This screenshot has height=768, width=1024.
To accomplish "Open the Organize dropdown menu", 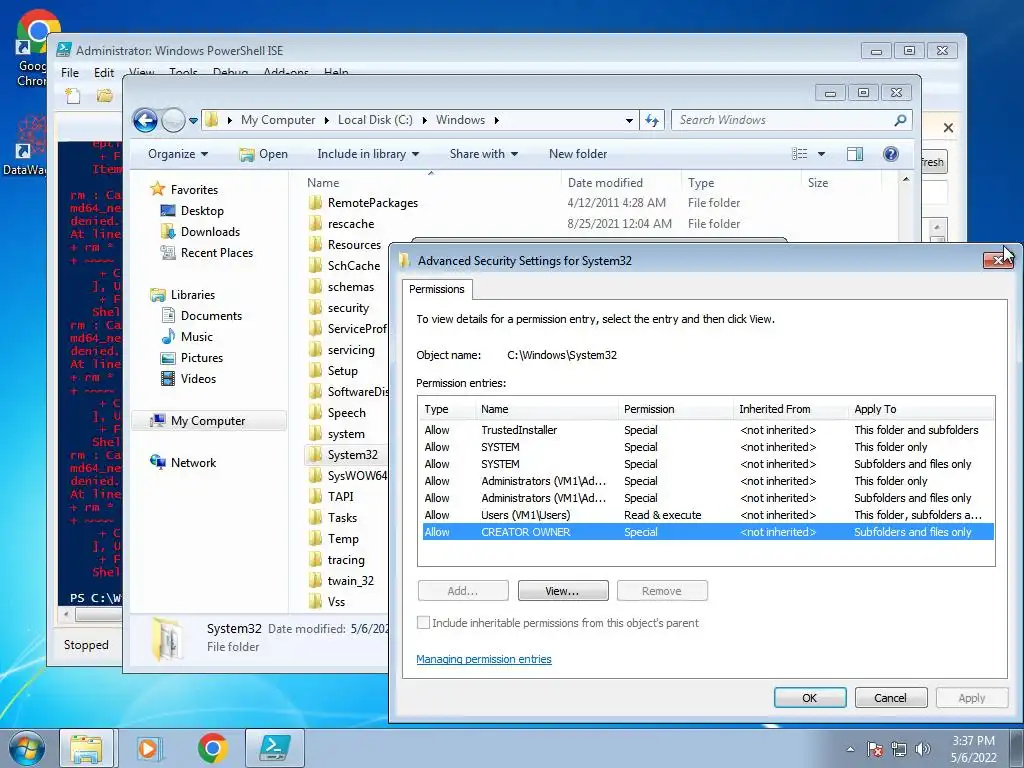I will (178, 154).
